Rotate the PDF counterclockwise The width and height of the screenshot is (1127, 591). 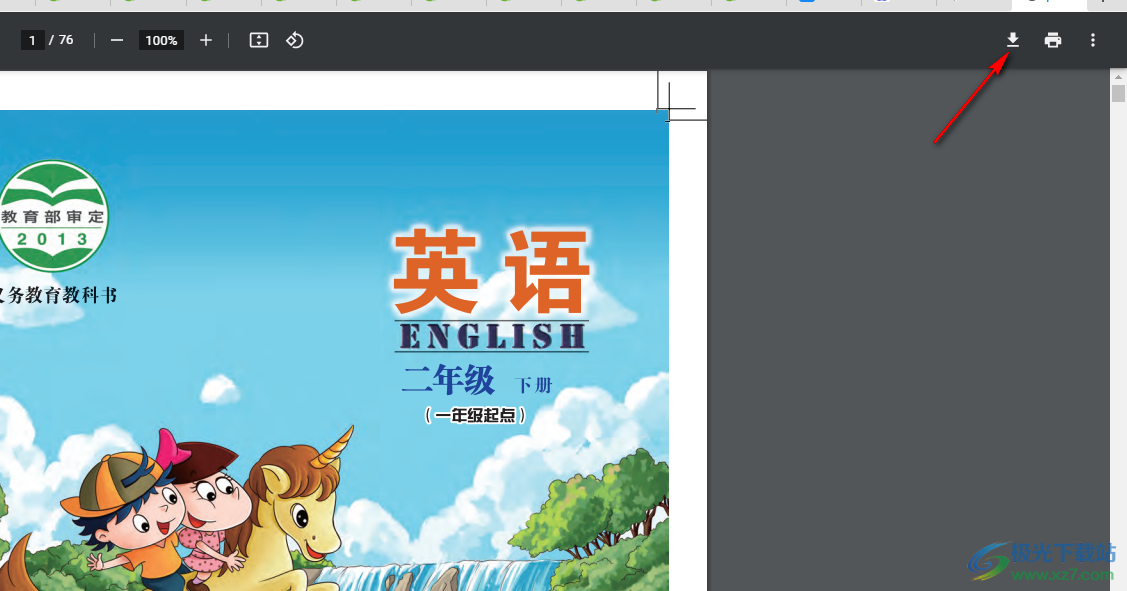295,40
